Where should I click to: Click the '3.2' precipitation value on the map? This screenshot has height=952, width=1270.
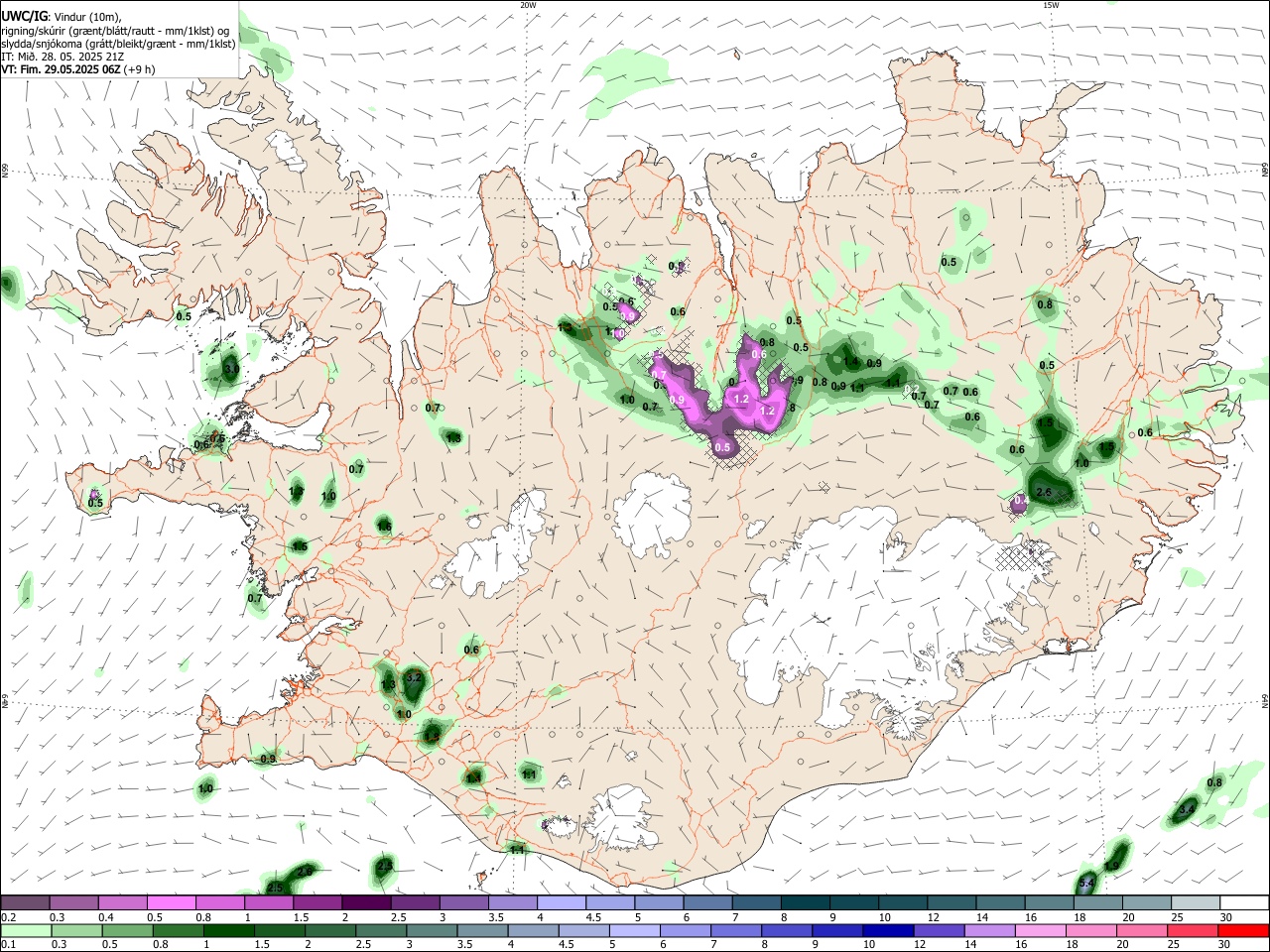pyautogui.click(x=415, y=677)
